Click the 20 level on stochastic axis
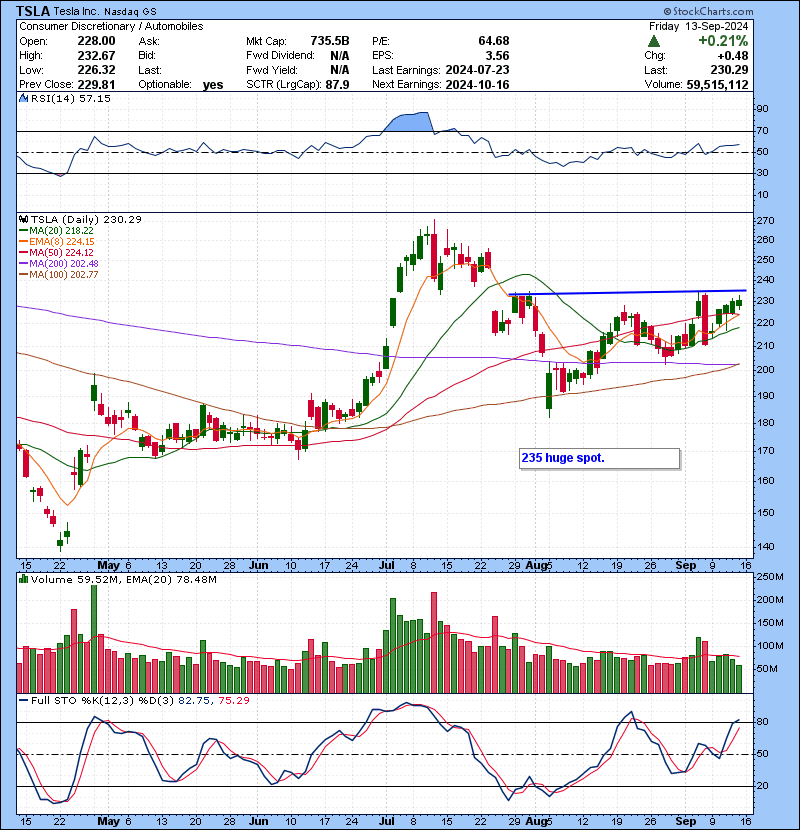The image size is (800, 830). (x=762, y=786)
